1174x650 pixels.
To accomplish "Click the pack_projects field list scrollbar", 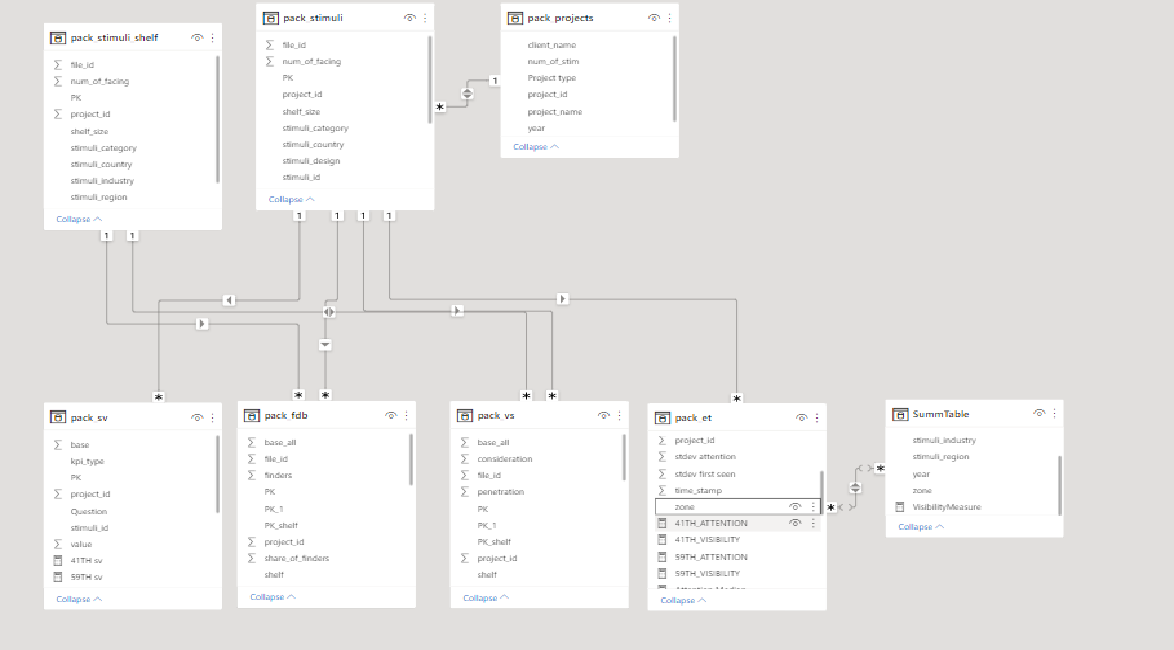I will click(675, 79).
